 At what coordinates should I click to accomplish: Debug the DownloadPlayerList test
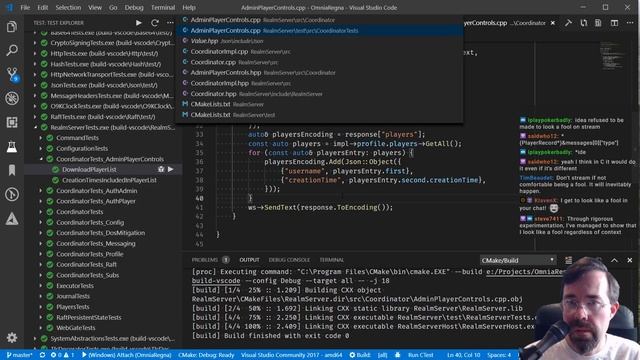tap(161, 169)
